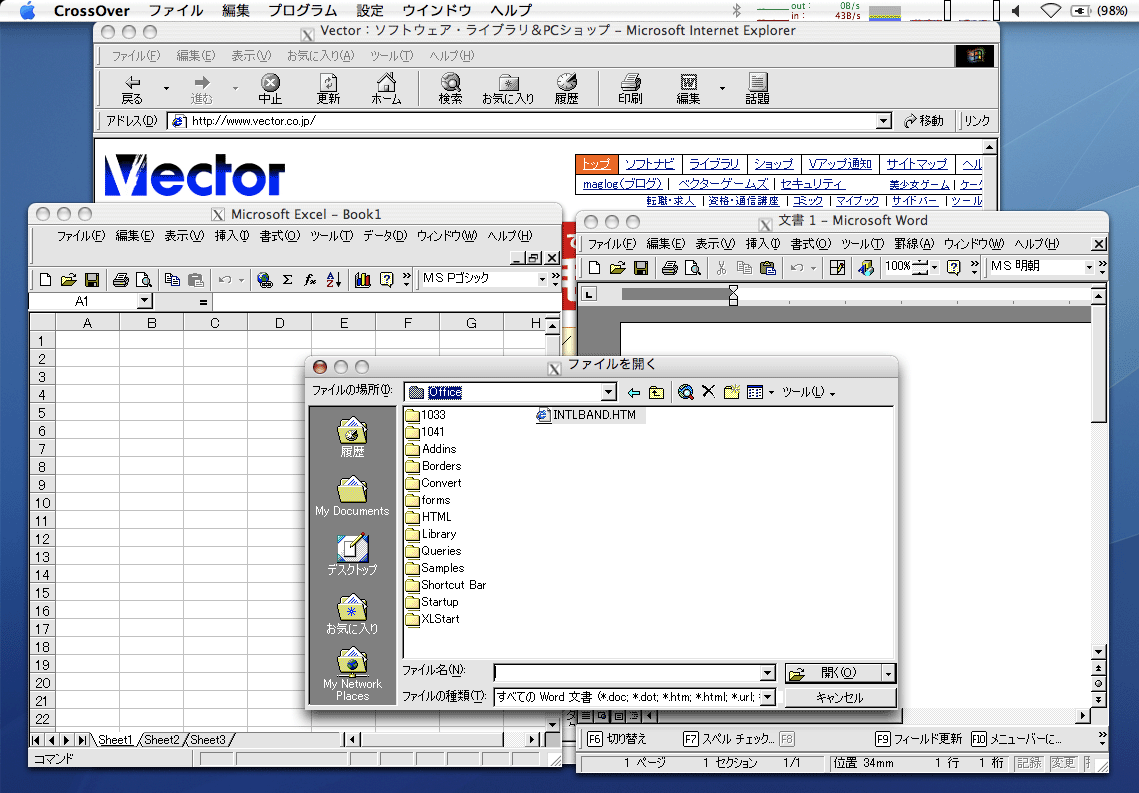1139x793 pixels.
Task: Open お気に入り in dialog sidebar
Action: [352, 614]
